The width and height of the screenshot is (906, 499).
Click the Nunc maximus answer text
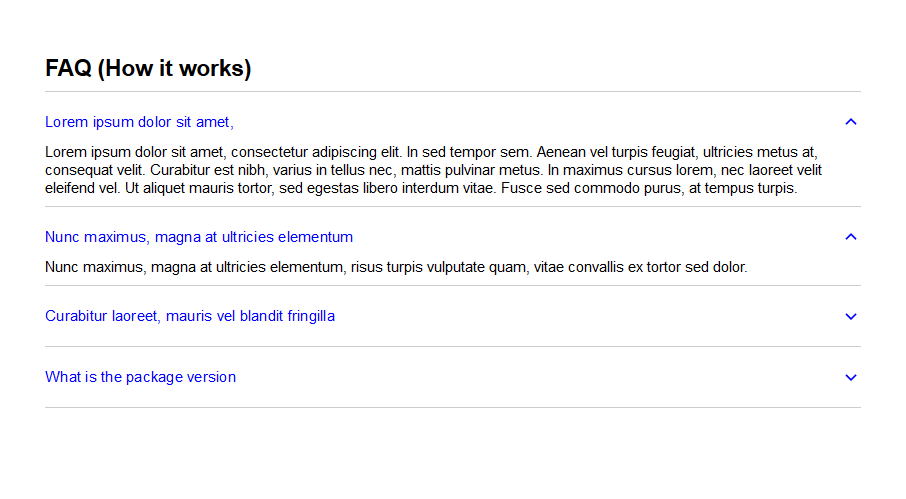point(396,267)
